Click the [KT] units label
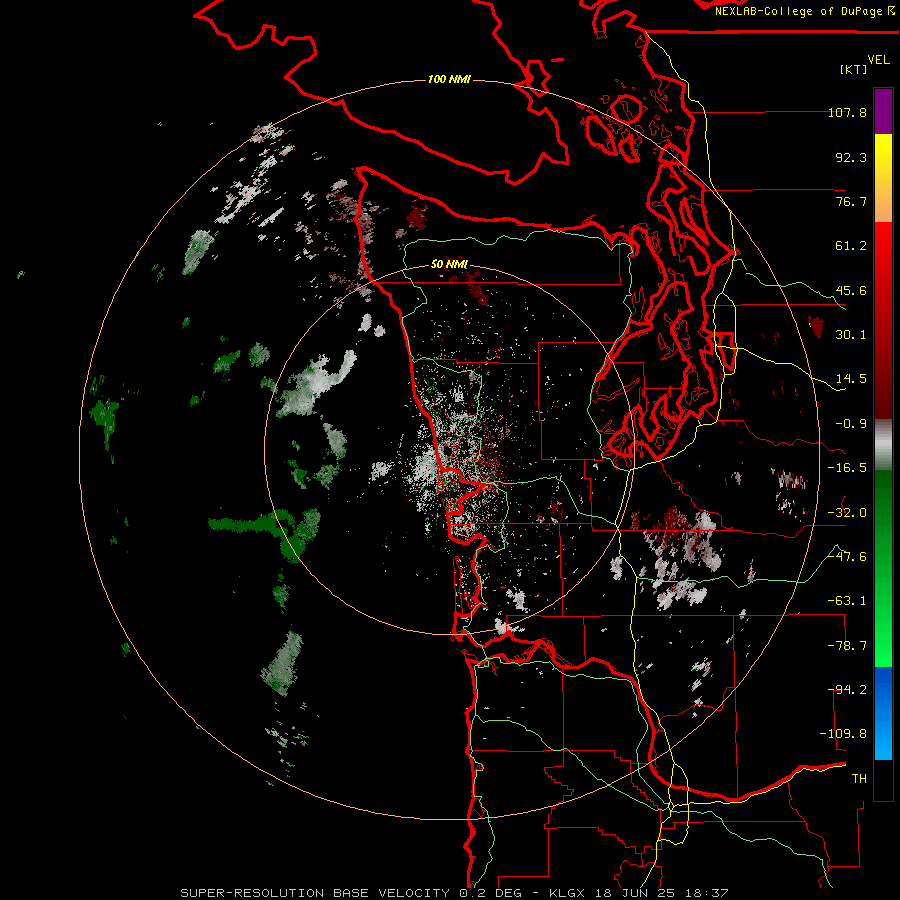The width and height of the screenshot is (900, 900). coord(854,69)
